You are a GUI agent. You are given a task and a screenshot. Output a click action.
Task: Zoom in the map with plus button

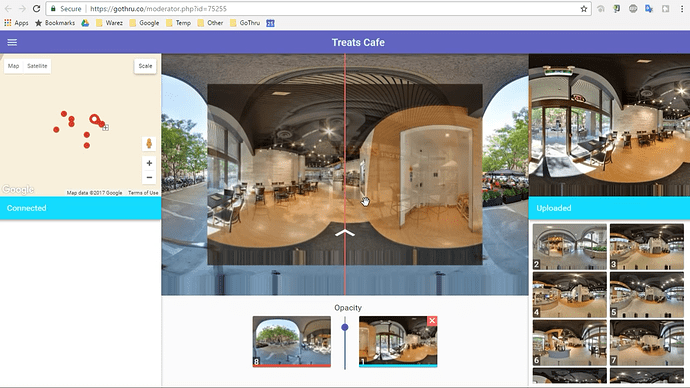coord(149,163)
